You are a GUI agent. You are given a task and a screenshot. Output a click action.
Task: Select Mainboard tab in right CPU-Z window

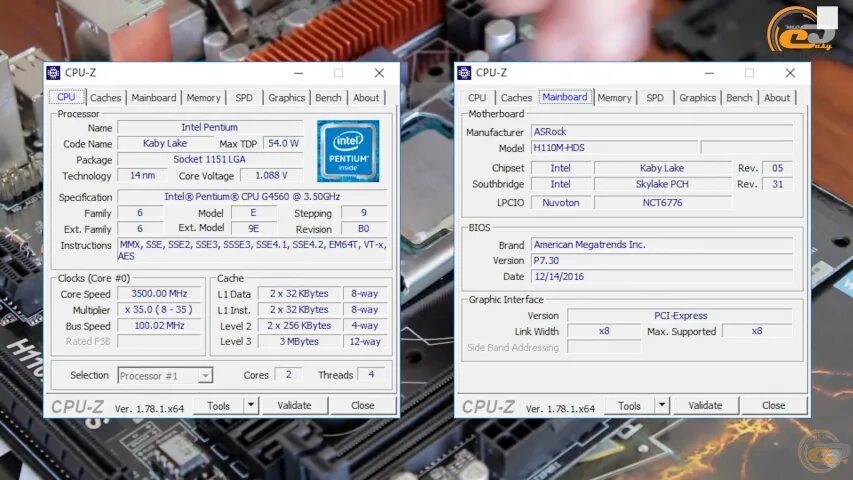565,97
